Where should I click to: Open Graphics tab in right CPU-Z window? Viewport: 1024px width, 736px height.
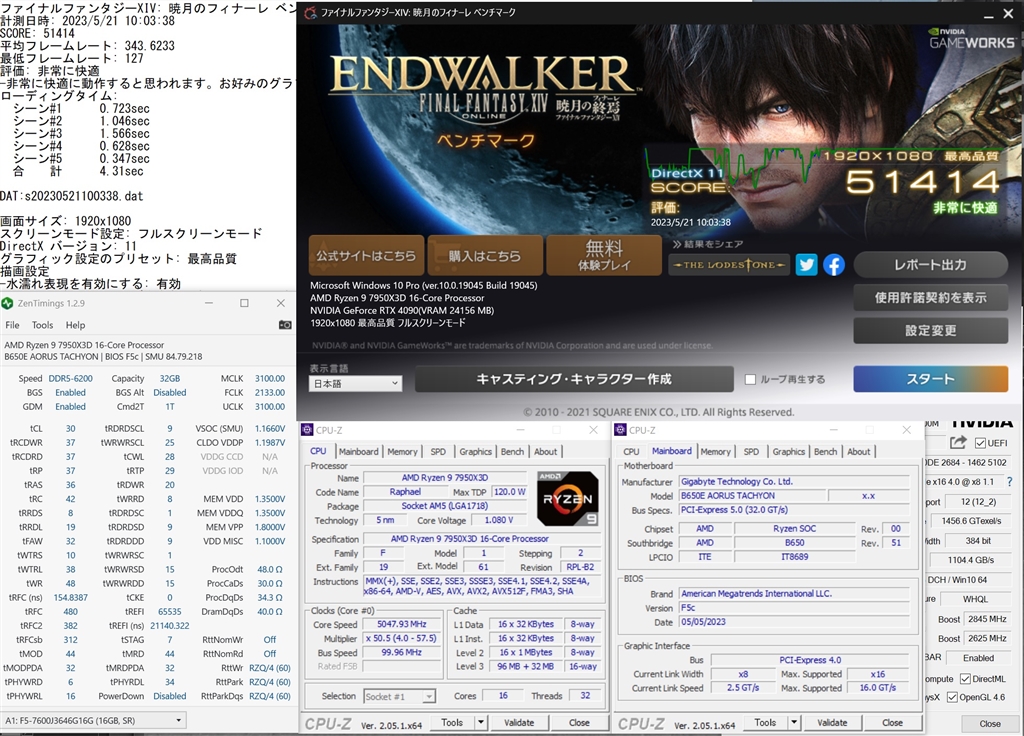click(x=789, y=451)
